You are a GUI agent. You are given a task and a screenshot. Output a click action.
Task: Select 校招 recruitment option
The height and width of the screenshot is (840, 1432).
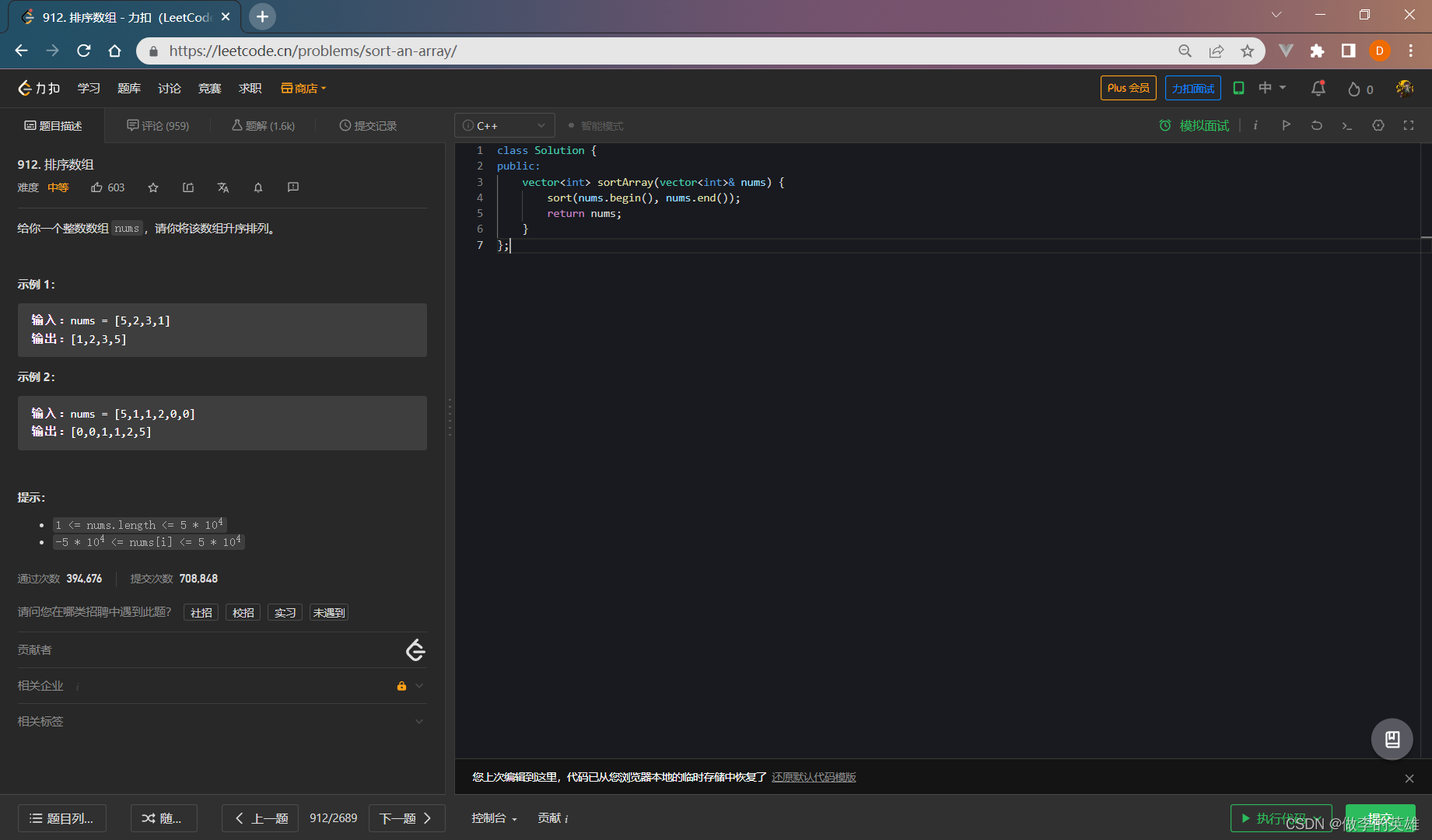243,612
